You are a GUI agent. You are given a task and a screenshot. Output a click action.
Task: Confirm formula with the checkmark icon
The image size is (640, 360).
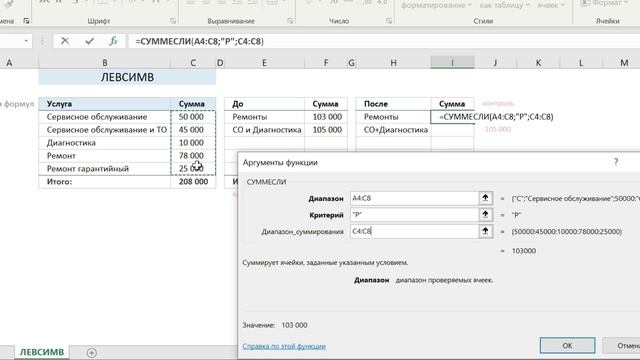(89, 41)
